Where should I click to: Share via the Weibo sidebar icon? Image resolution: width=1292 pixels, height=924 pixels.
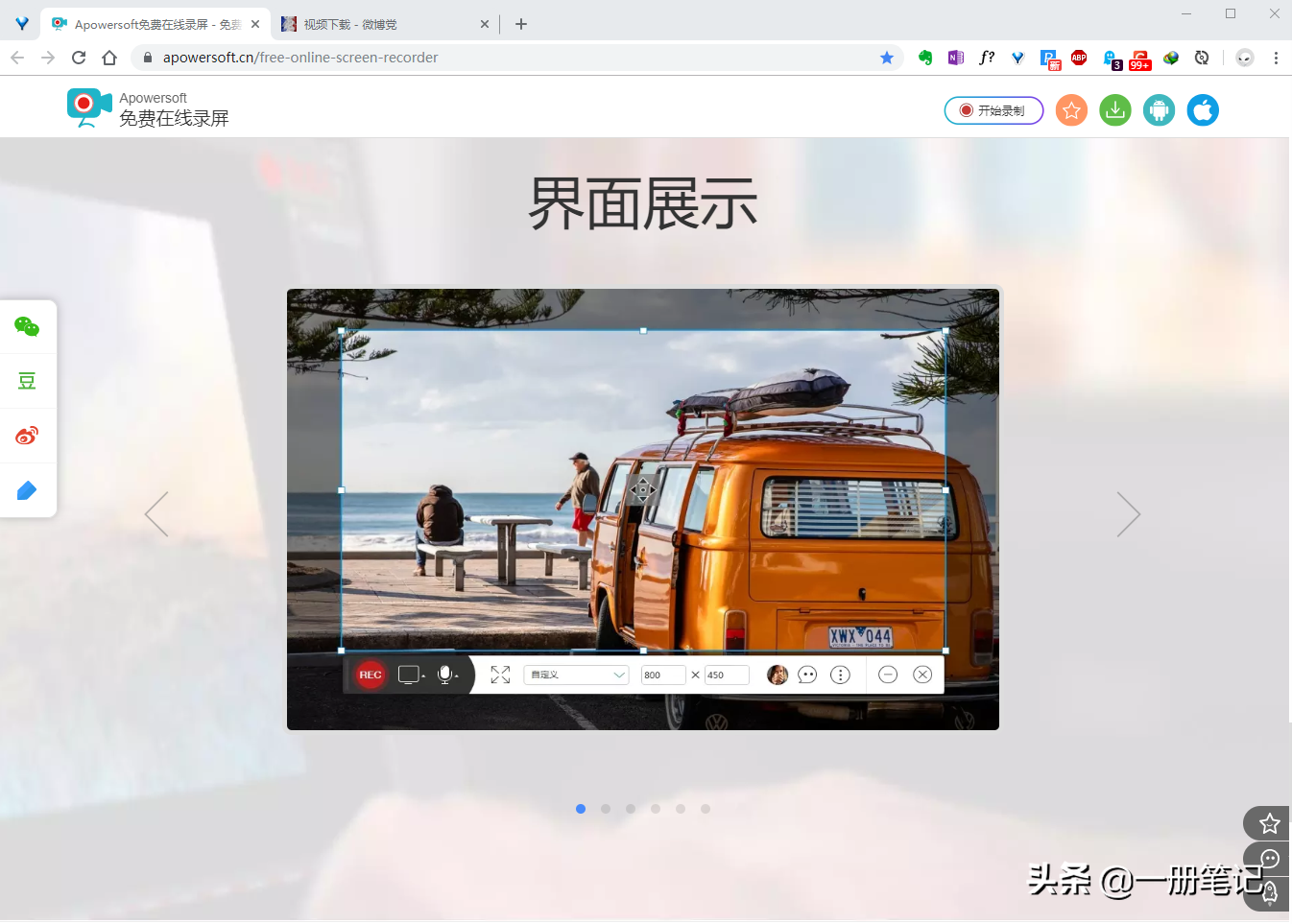point(27,436)
